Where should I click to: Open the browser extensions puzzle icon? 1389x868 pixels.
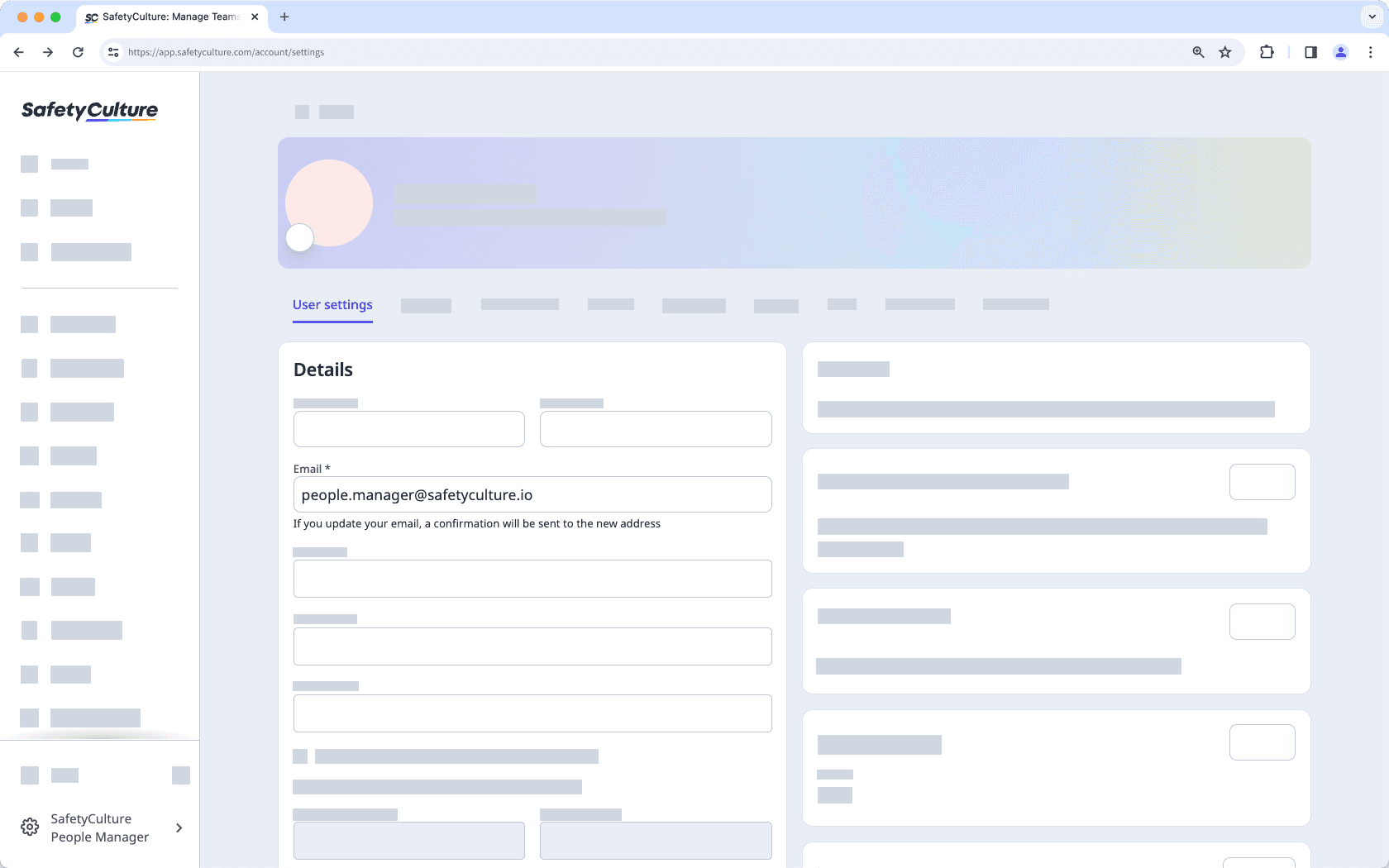click(x=1266, y=51)
